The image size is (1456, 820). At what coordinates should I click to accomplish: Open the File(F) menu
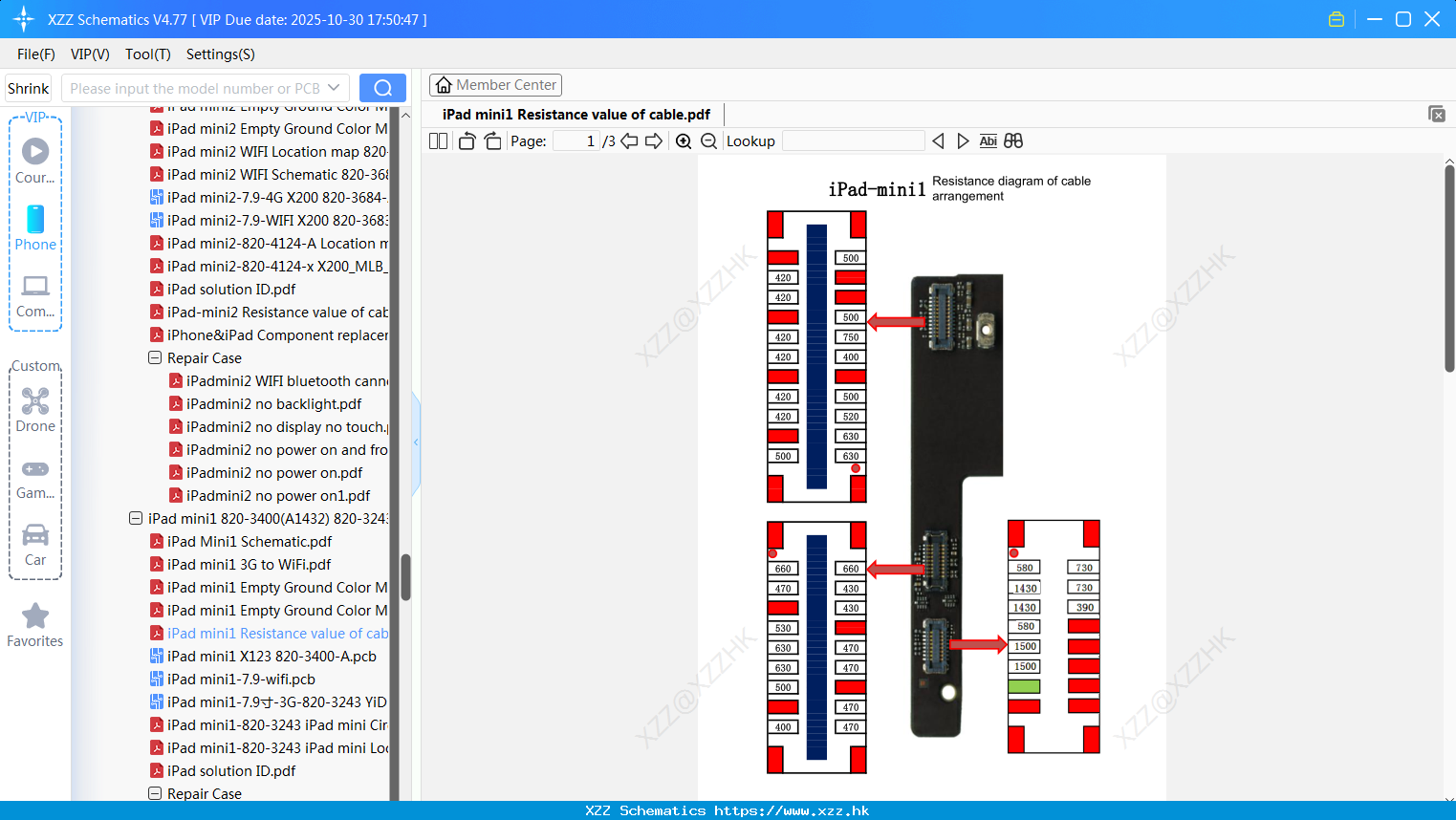pos(36,54)
